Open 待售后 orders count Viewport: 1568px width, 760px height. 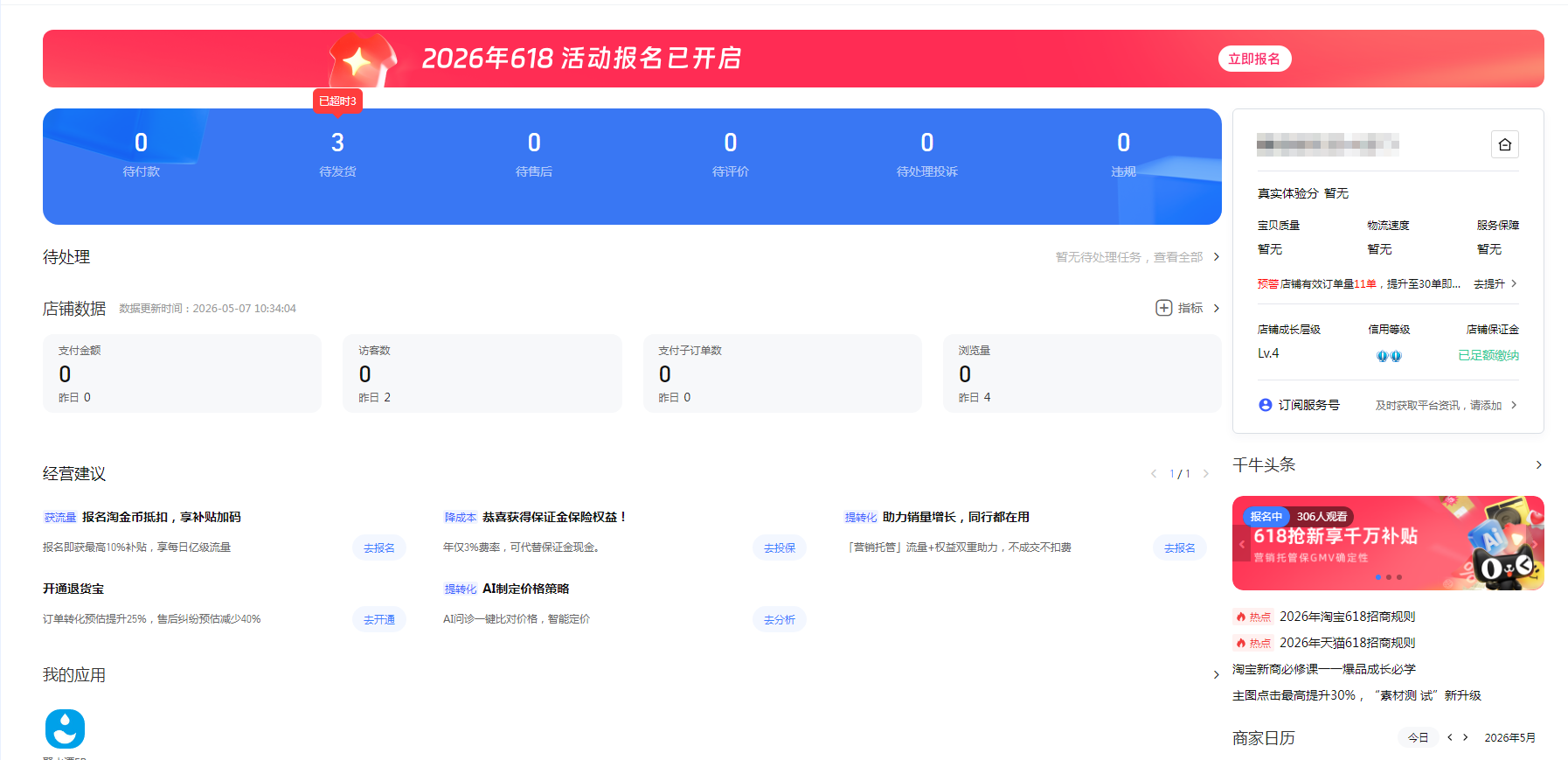(x=534, y=154)
